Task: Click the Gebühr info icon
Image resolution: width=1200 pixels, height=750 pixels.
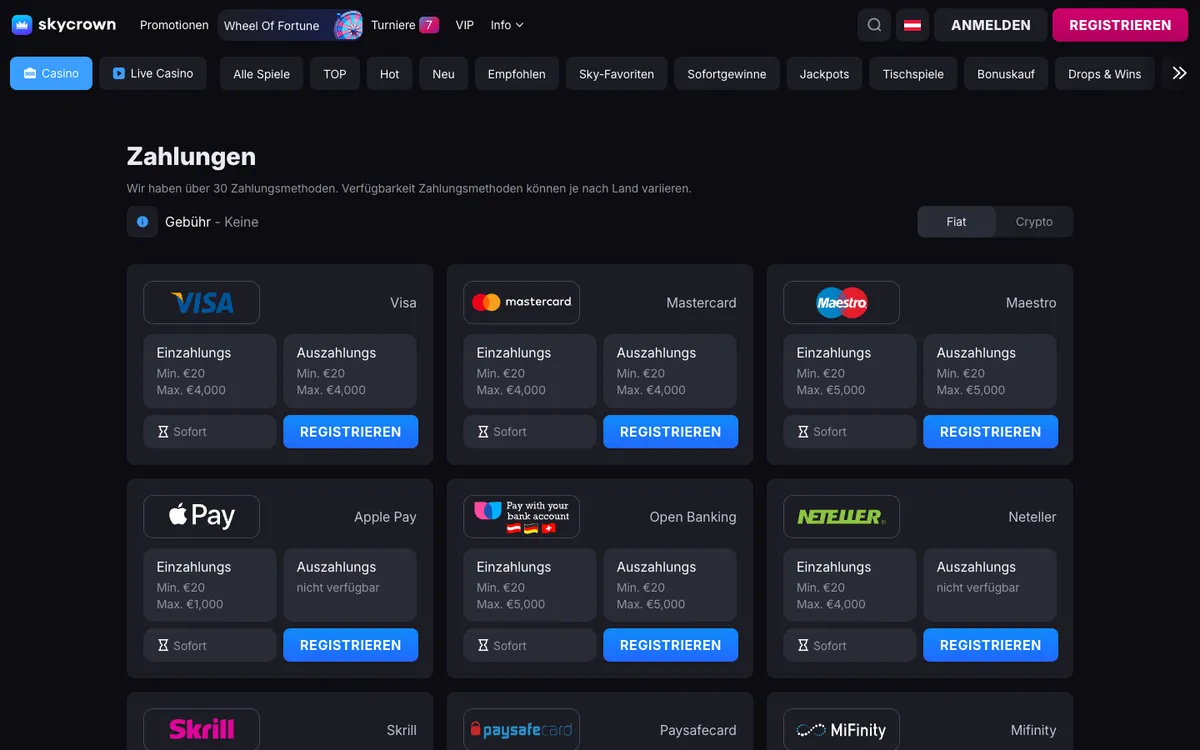Action: pos(142,222)
